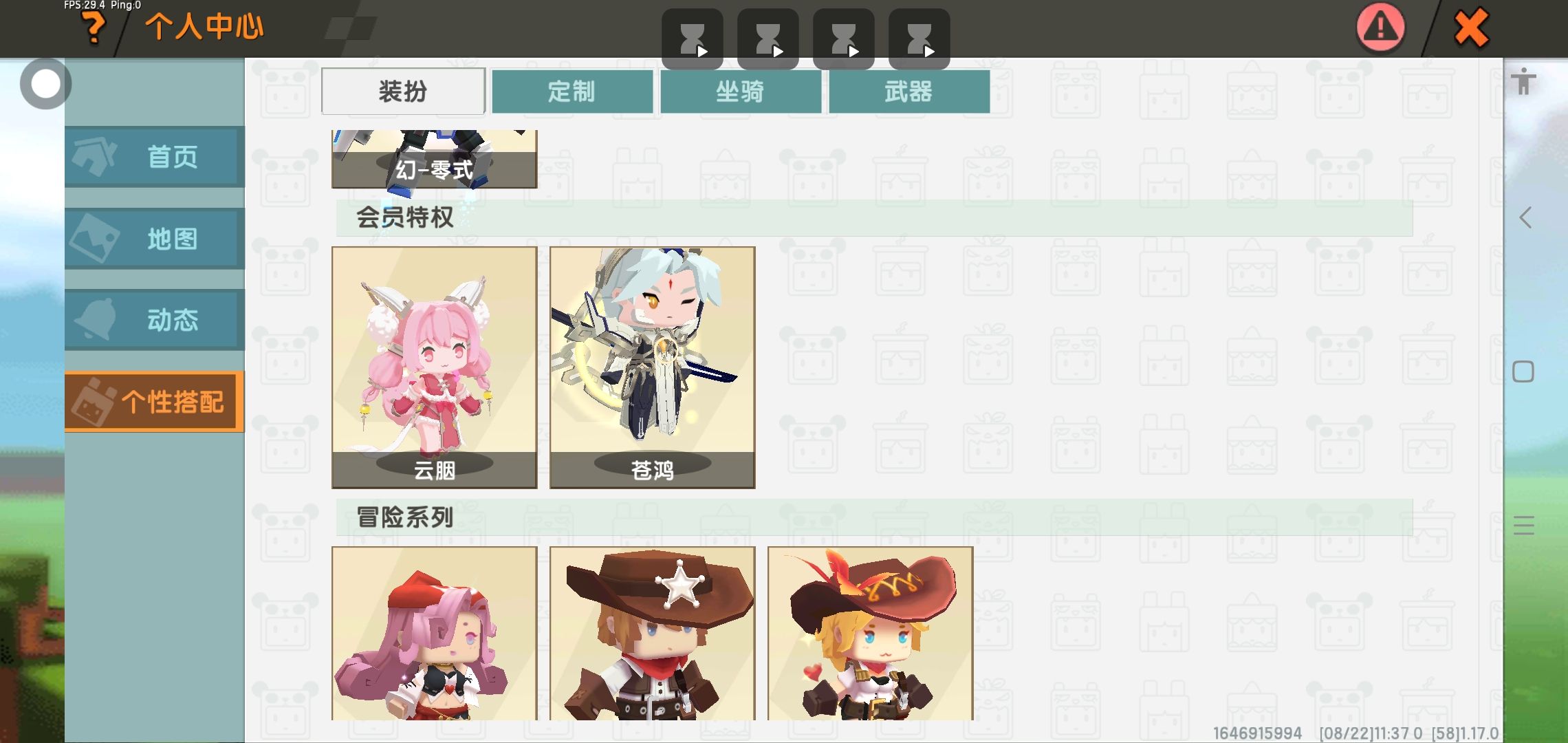The image size is (1568, 743).
Task: Click the fourth hourglass play icon
Action: click(x=919, y=39)
